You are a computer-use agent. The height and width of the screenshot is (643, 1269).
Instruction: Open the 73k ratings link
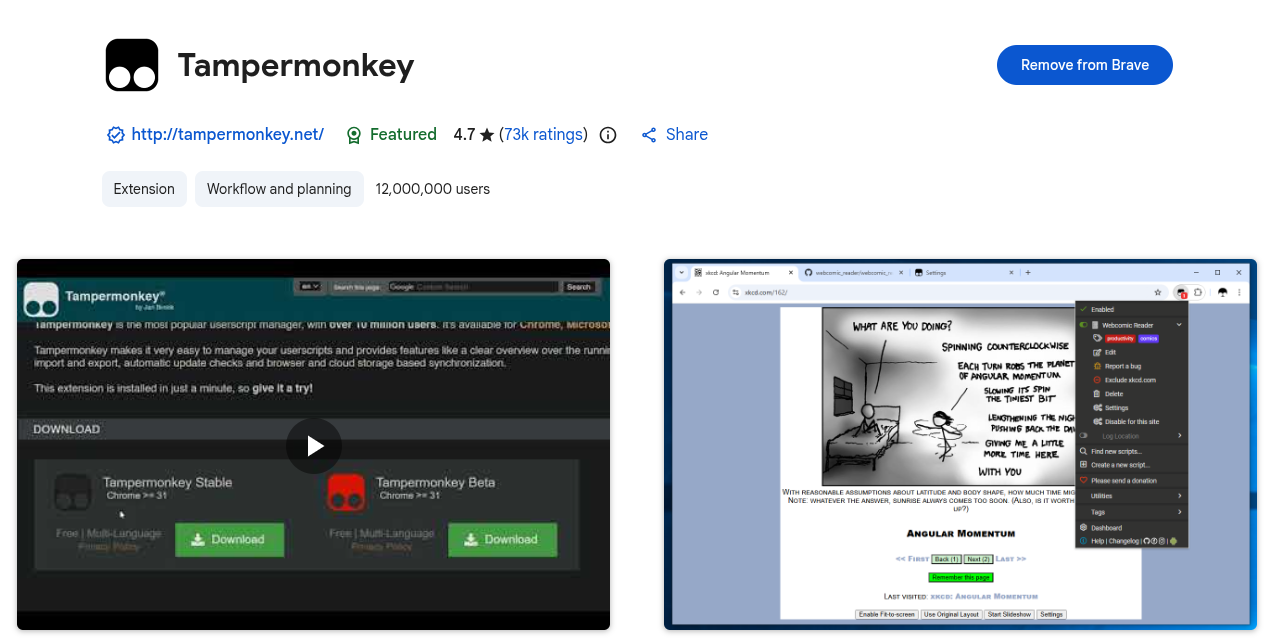[x=543, y=134]
